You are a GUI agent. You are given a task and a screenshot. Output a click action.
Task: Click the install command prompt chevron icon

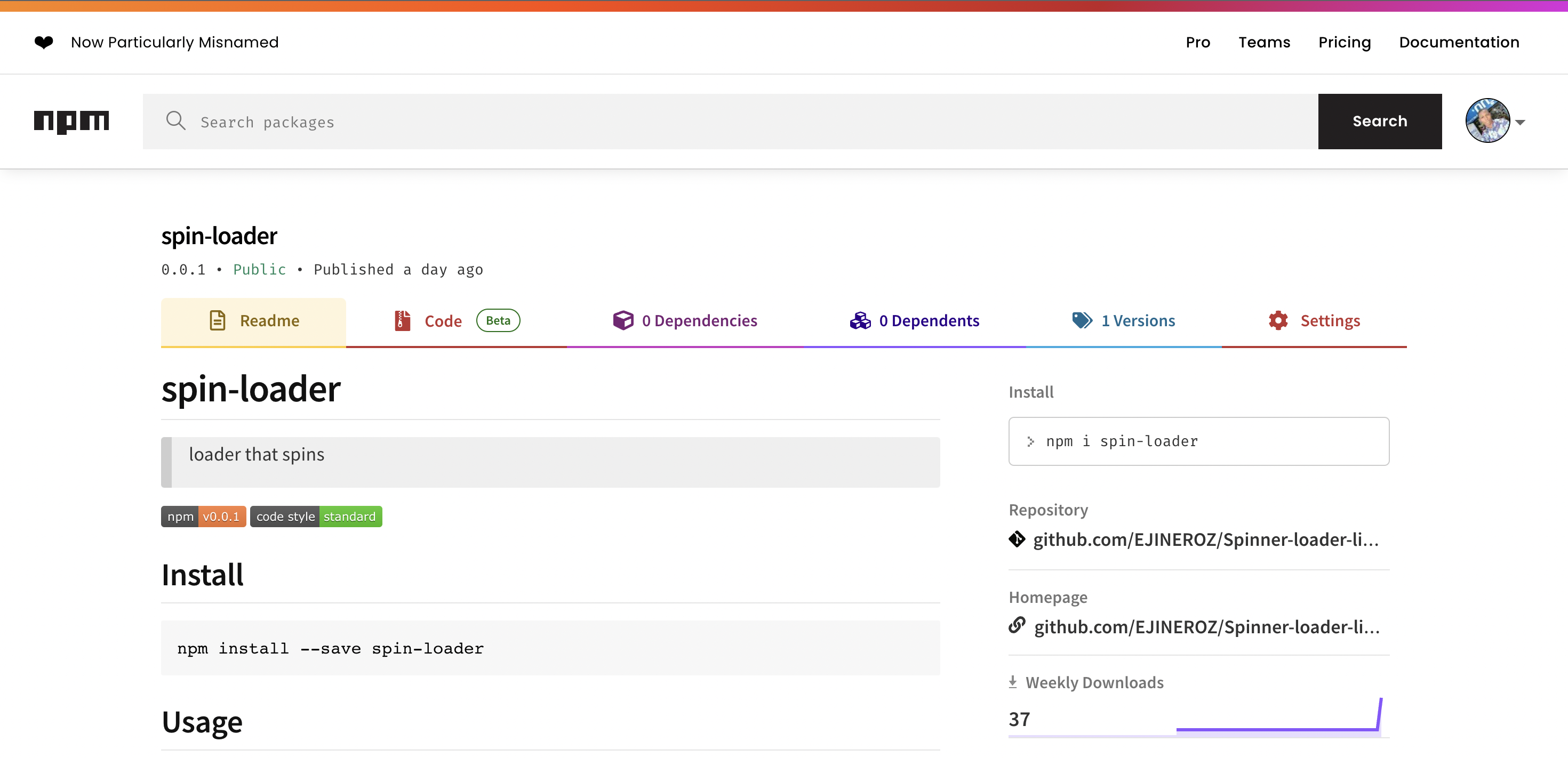click(x=1030, y=442)
